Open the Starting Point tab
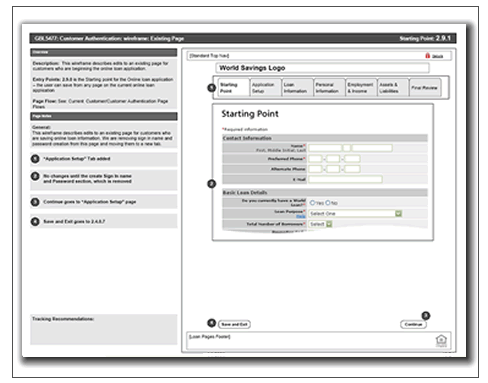Screen dimensions: 488x383 (x=233, y=88)
